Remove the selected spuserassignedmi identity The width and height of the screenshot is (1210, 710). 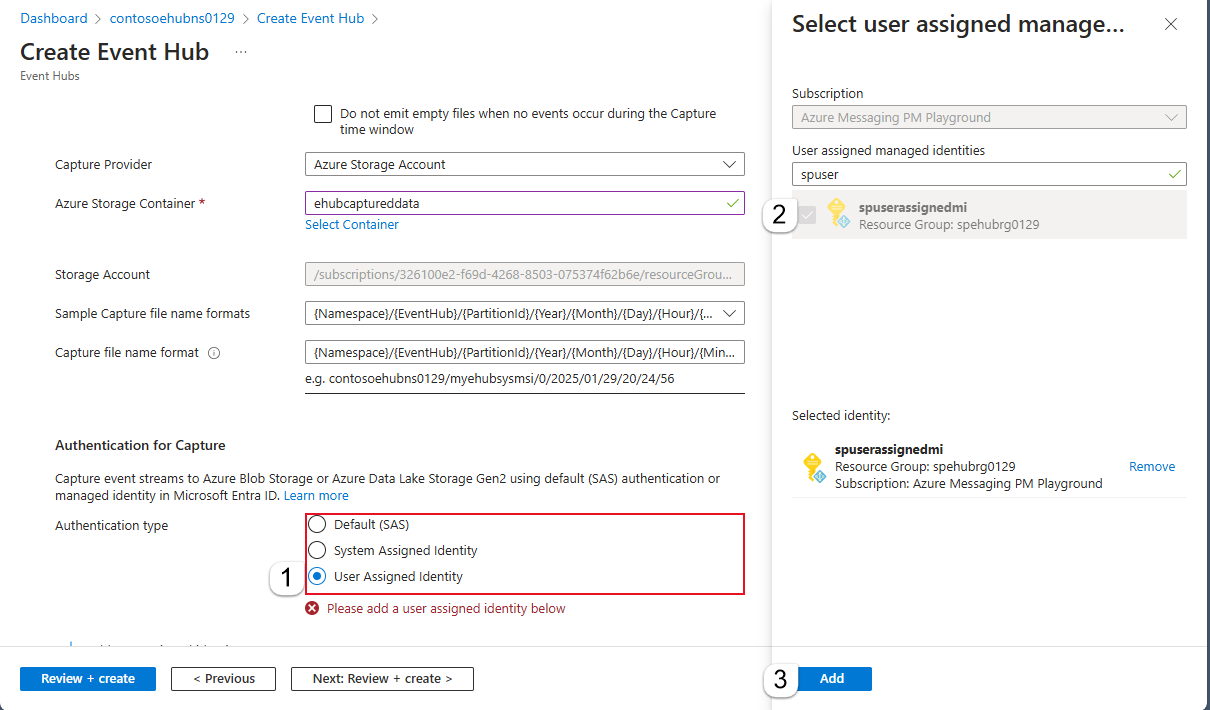tap(1152, 467)
